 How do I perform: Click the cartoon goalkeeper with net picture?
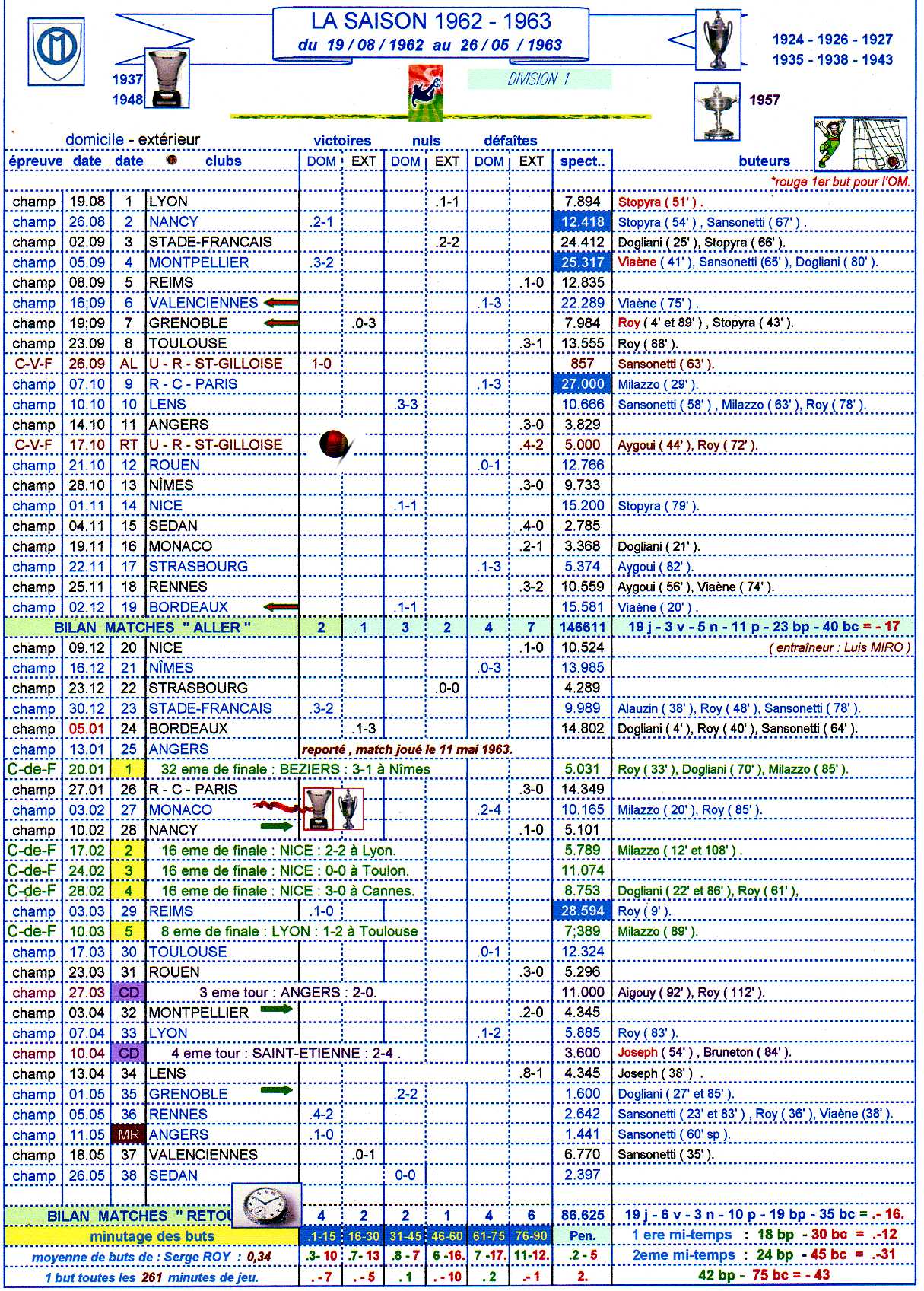click(x=860, y=145)
